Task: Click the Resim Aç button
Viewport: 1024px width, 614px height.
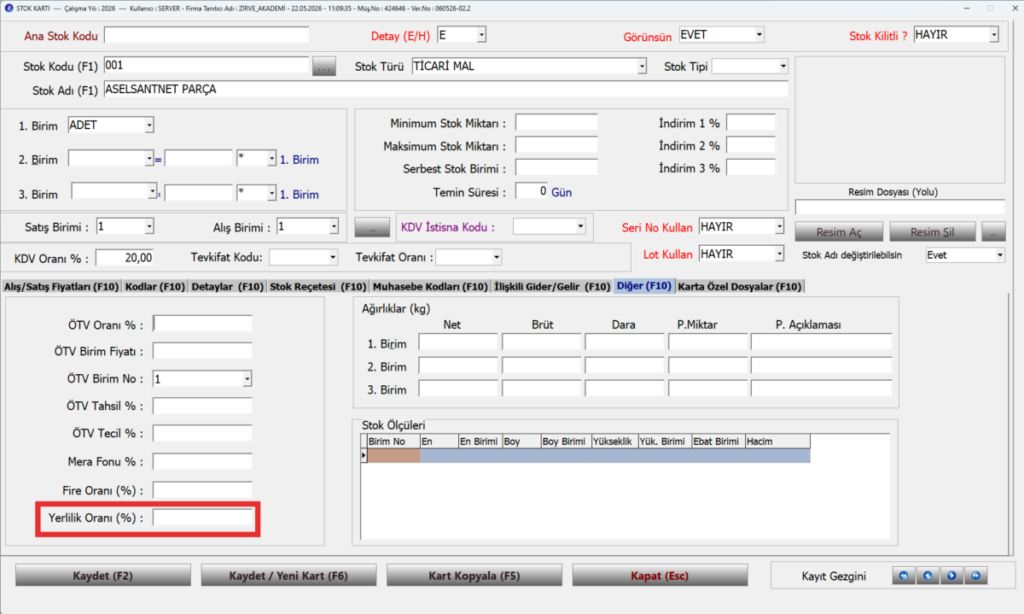Action: coord(839,232)
